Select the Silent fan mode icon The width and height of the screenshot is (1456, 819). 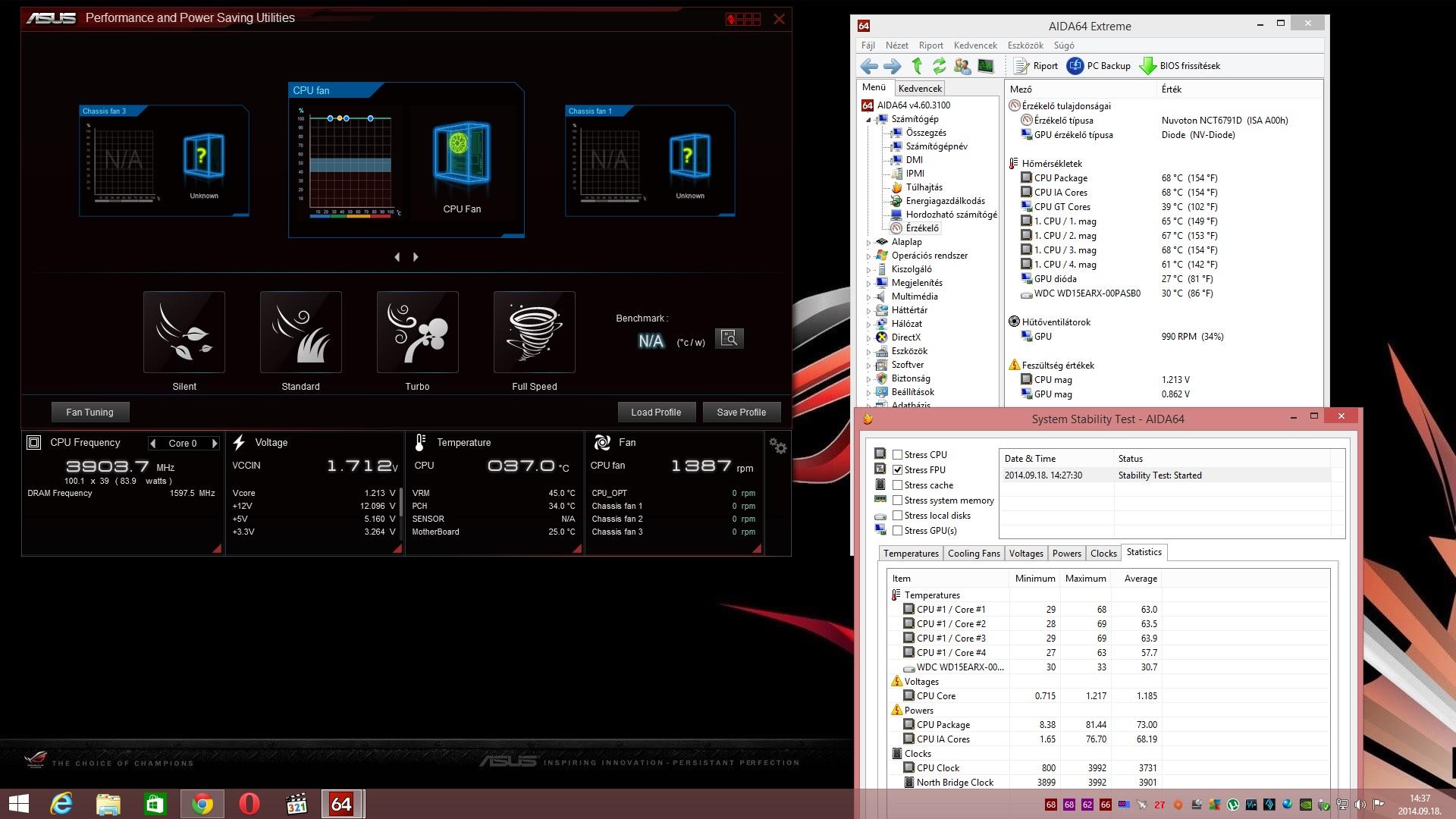pos(184,332)
